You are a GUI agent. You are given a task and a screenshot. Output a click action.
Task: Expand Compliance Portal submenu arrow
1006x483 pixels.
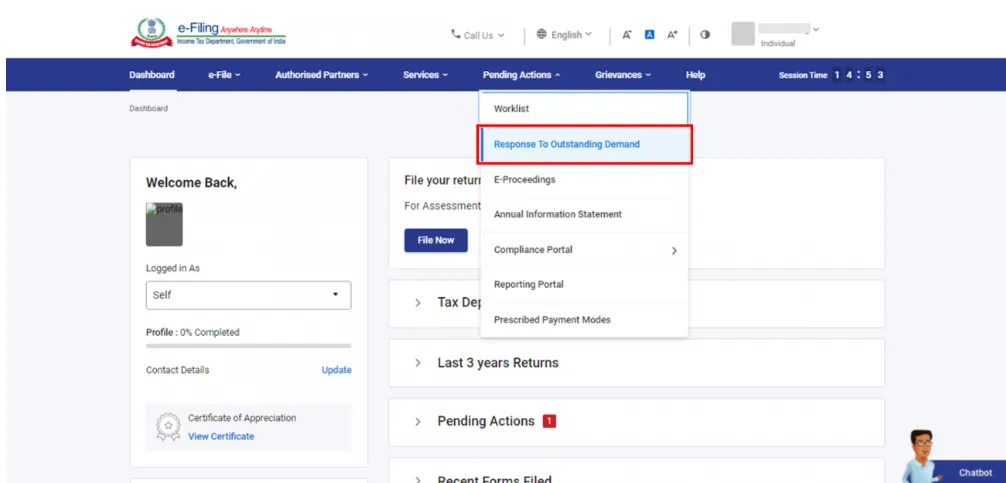674,251
